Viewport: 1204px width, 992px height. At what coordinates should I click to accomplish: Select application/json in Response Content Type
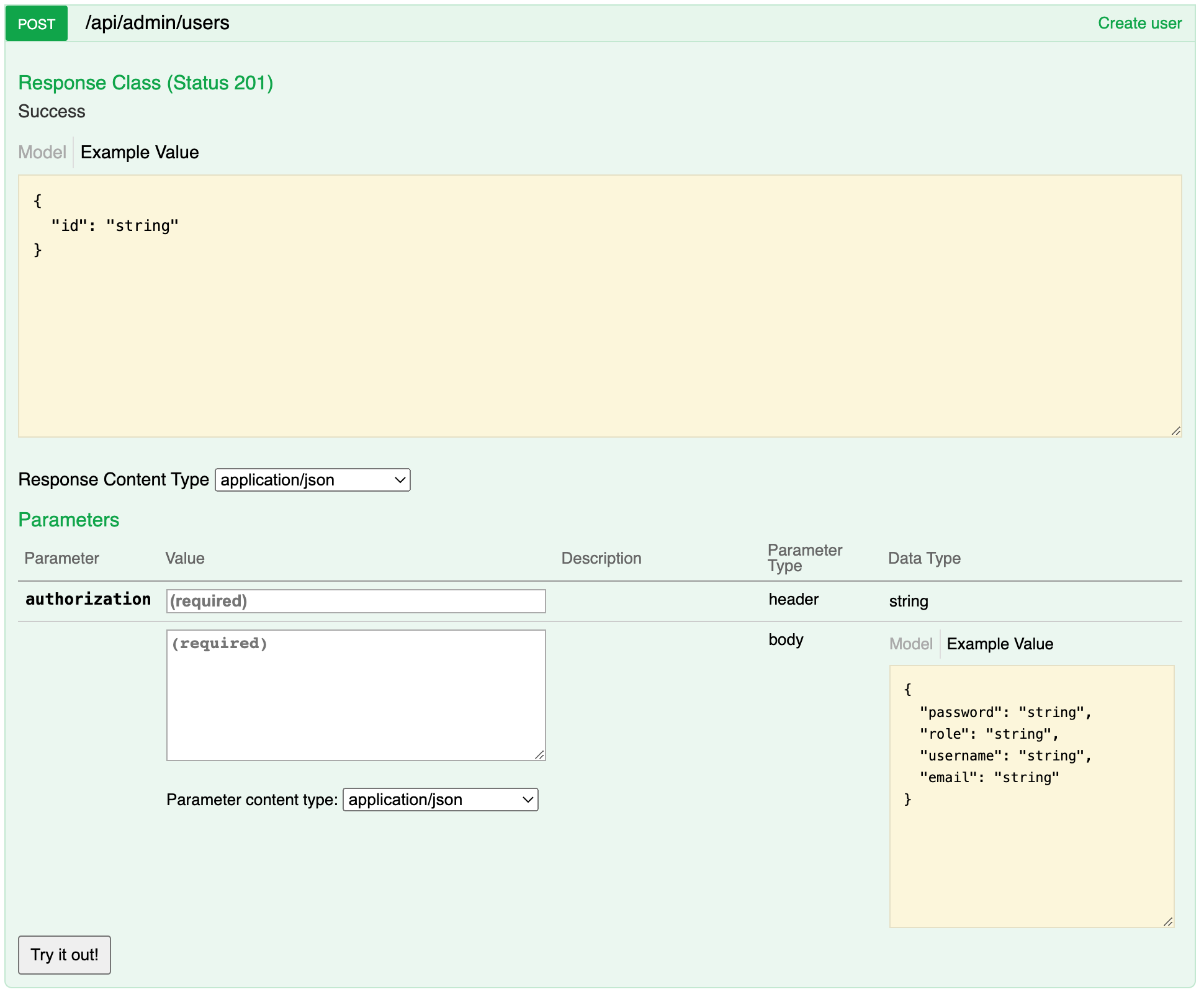tap(312, 479)
